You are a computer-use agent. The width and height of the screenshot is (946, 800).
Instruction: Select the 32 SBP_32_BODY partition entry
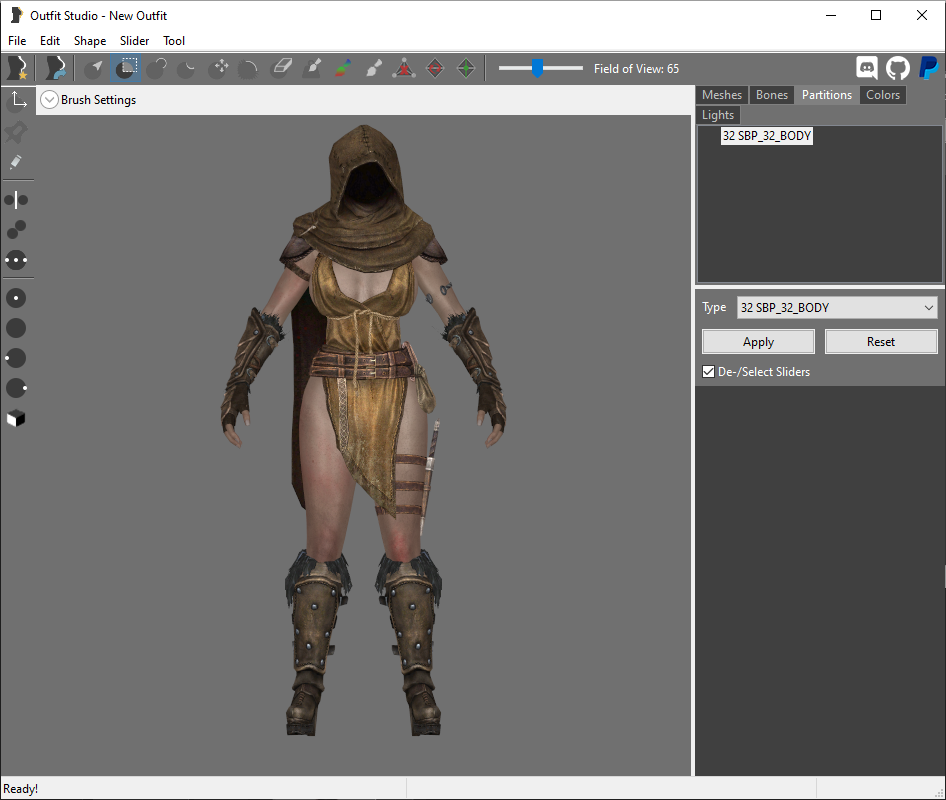[x=767, y=136]
